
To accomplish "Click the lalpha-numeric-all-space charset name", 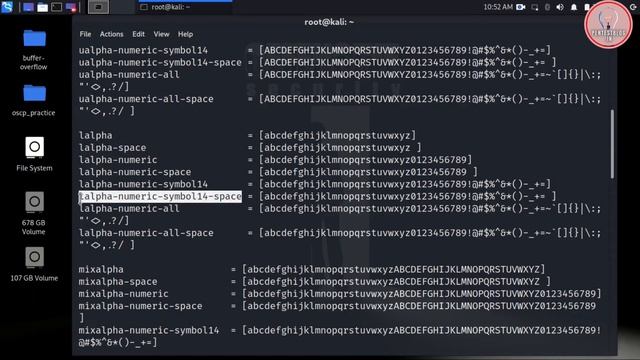I will point(146,233).
